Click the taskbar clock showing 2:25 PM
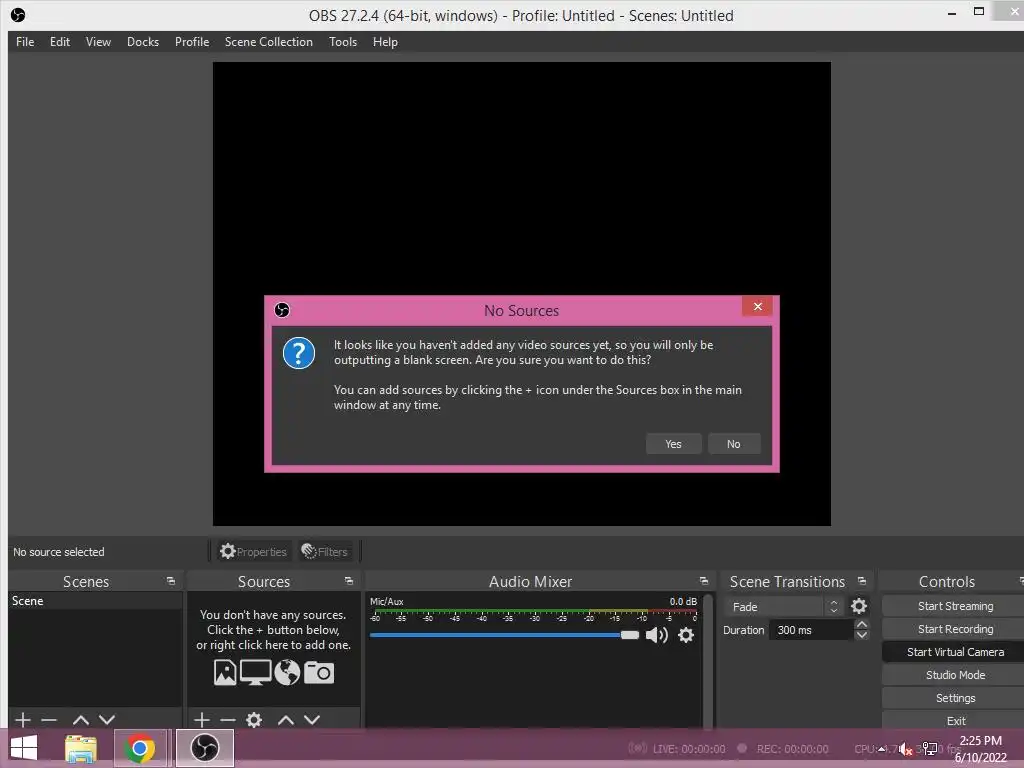 click(x=980, y=748)
